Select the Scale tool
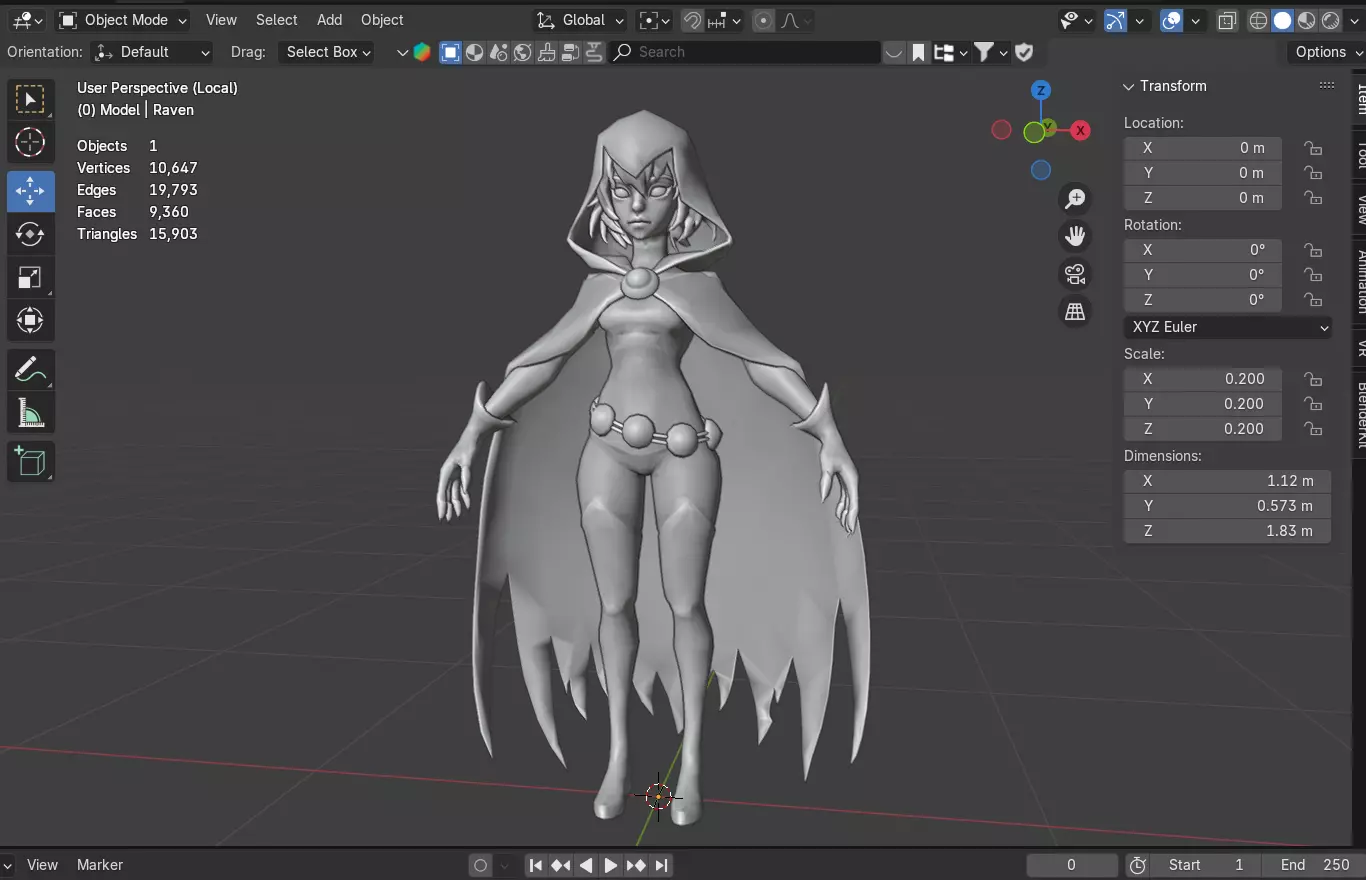This screenshot has width=1366, height=880. 30,278
